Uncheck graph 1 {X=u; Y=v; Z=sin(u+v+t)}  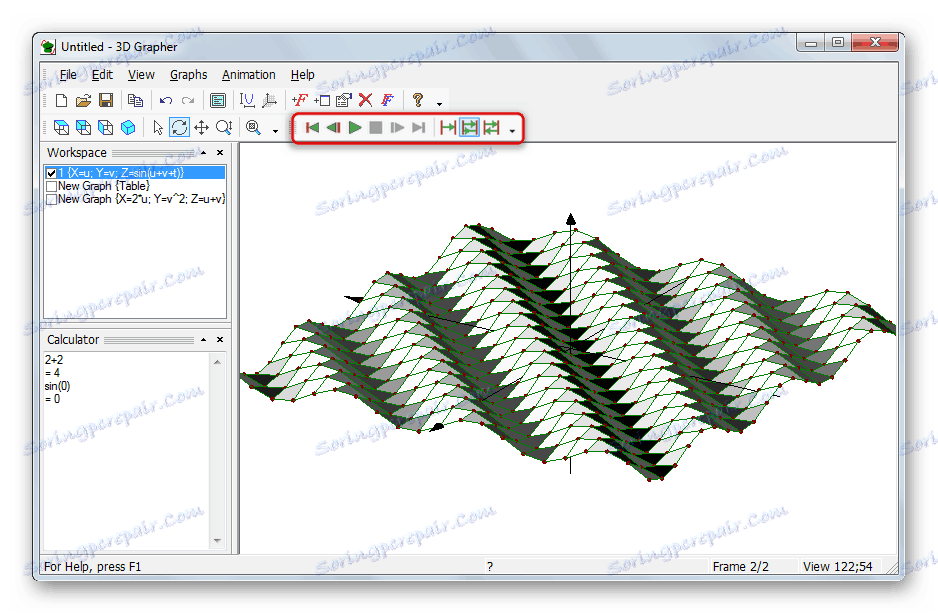click(51, 173)
